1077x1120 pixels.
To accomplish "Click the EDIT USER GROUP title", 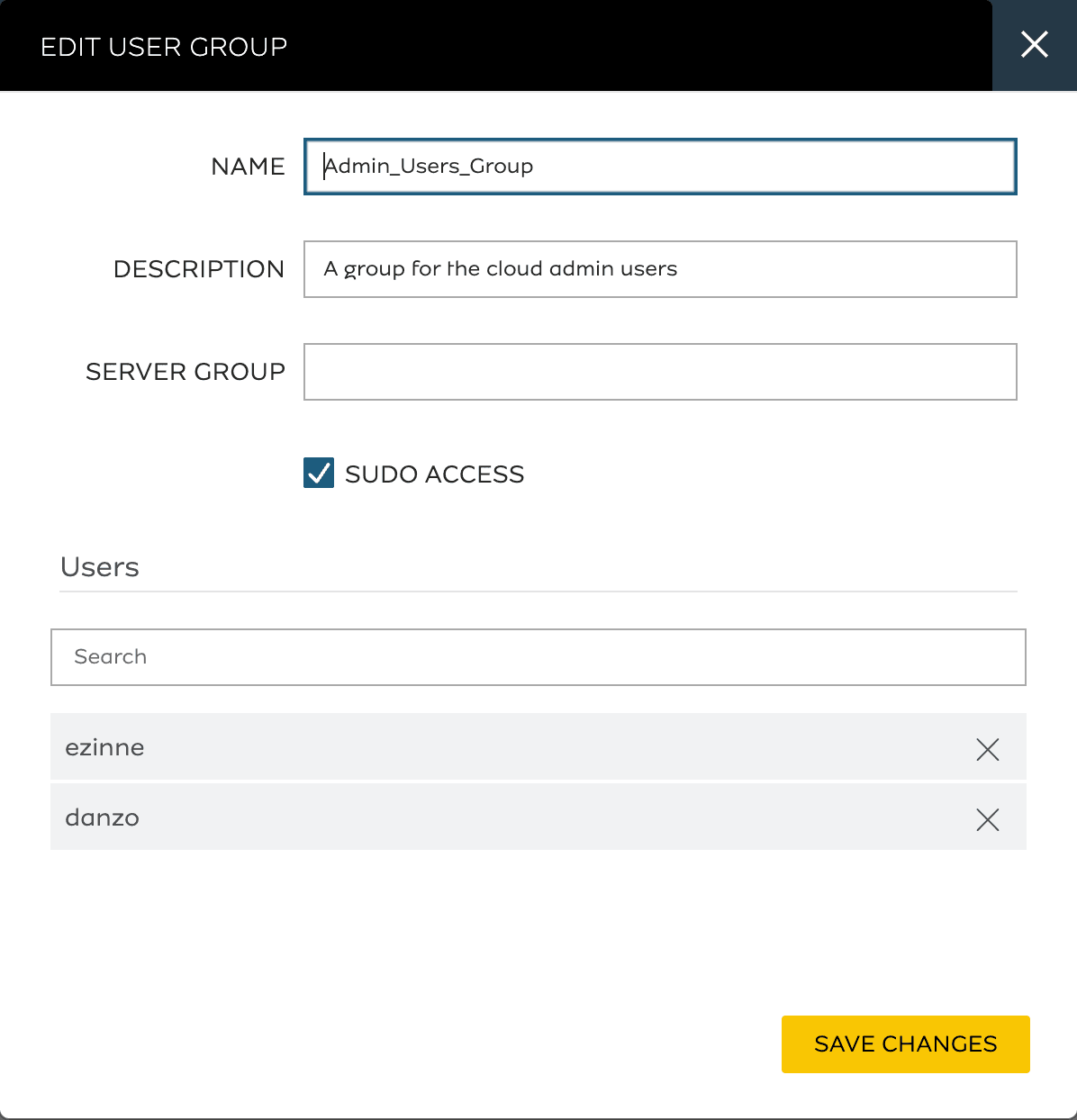I will [164, 47].
